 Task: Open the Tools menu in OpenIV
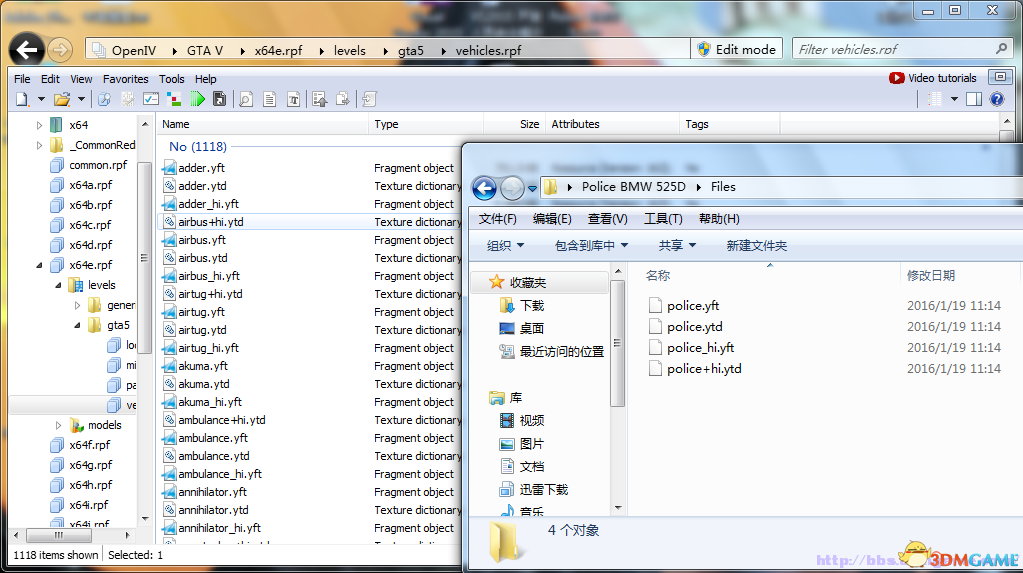(172, 79)
